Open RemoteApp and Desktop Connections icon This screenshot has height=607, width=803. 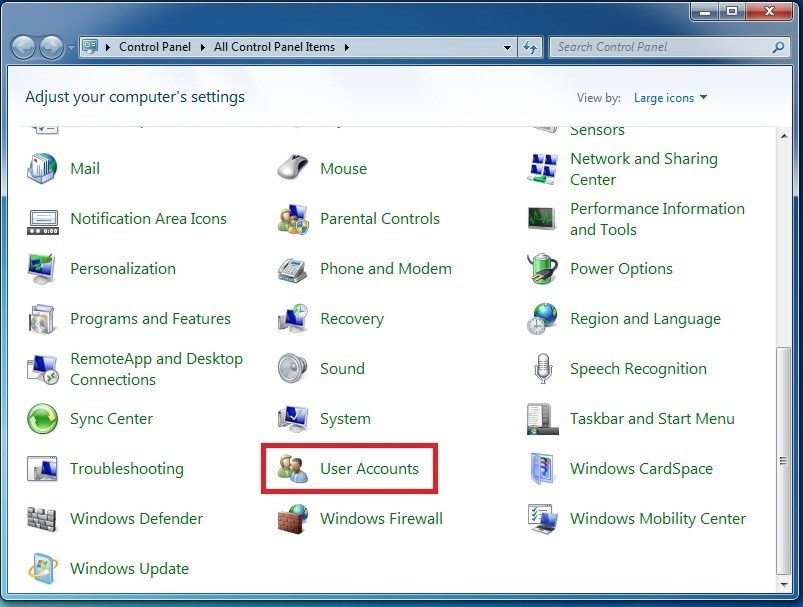[42, 369]
